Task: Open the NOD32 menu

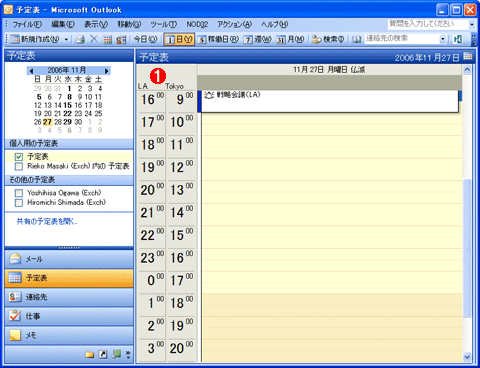Action: [x=197, y=24]
